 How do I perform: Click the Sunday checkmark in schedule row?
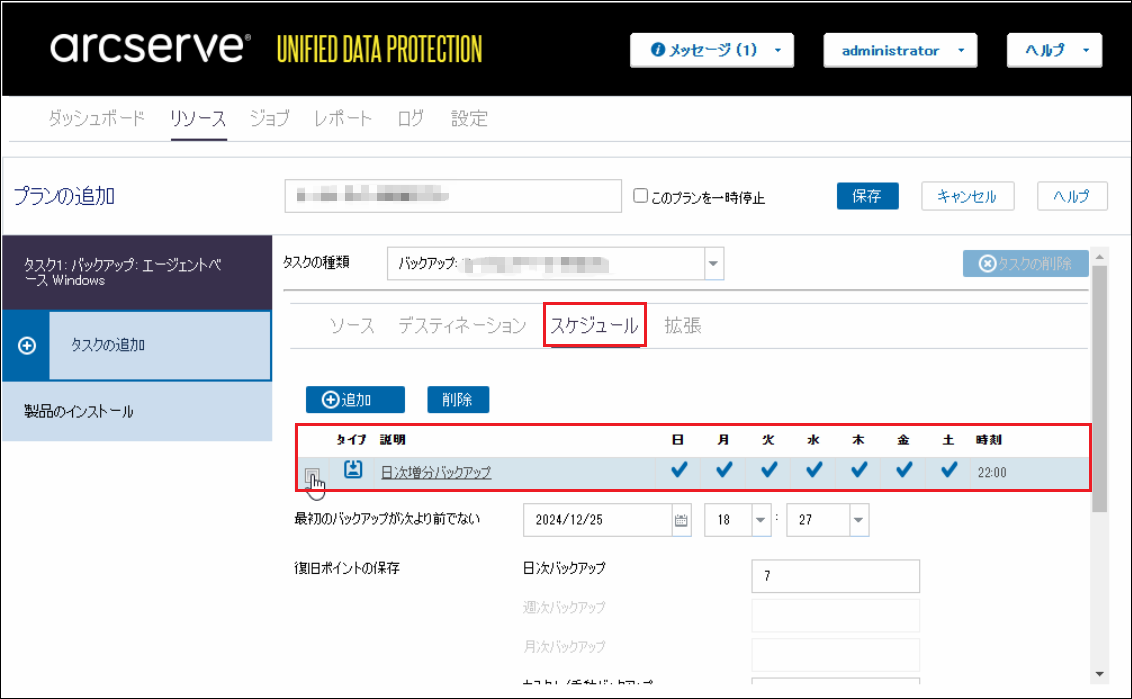(x=679, y=470)
